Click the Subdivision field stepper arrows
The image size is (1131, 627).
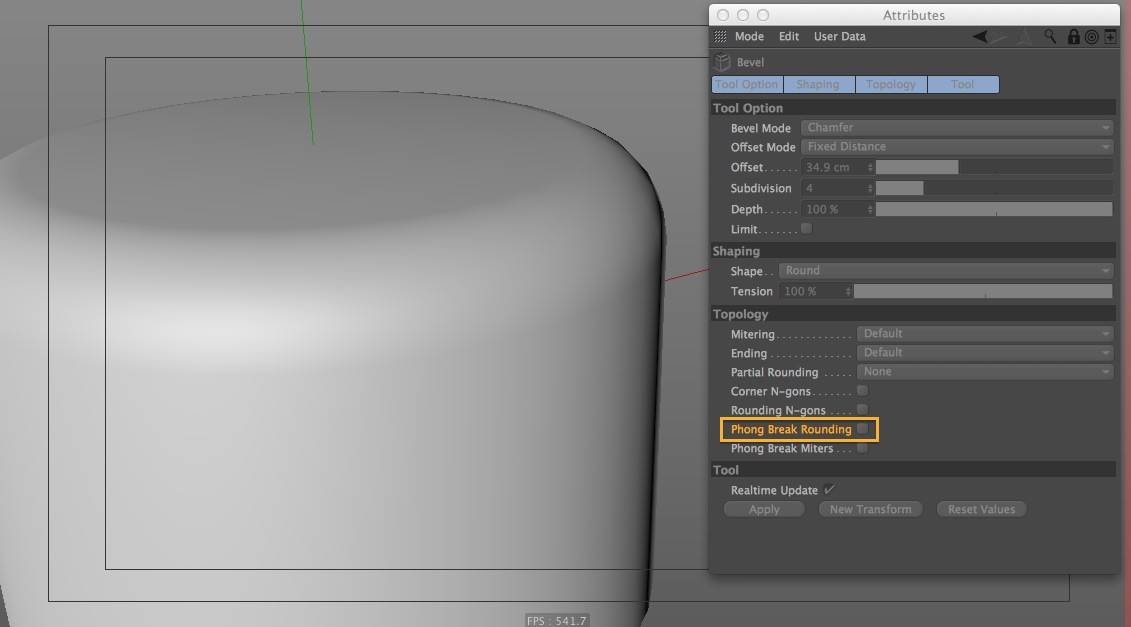870,188
